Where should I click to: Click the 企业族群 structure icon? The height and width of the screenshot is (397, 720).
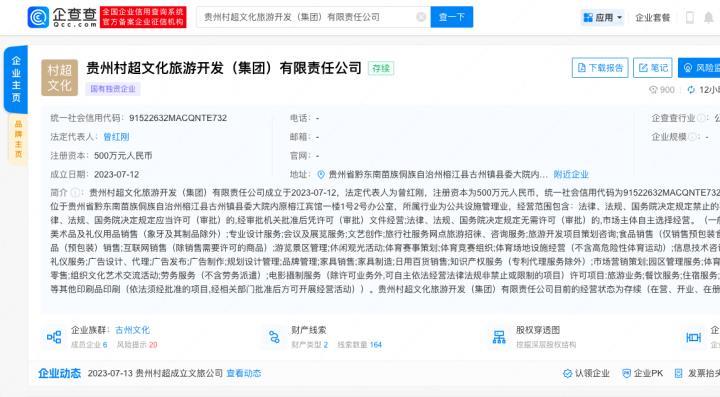pyautogui.click(x=54, y=337)
